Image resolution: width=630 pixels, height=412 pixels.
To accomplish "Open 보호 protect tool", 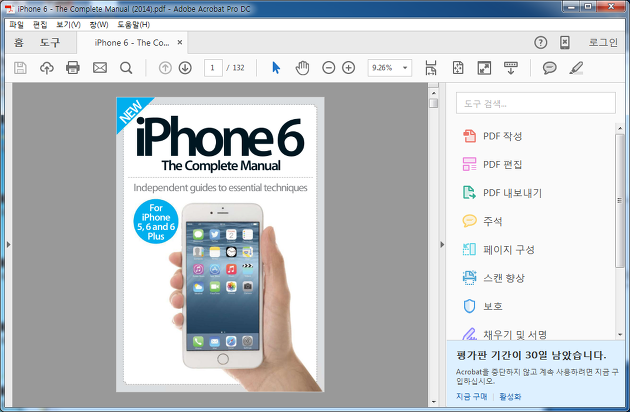I will (482, 306).
